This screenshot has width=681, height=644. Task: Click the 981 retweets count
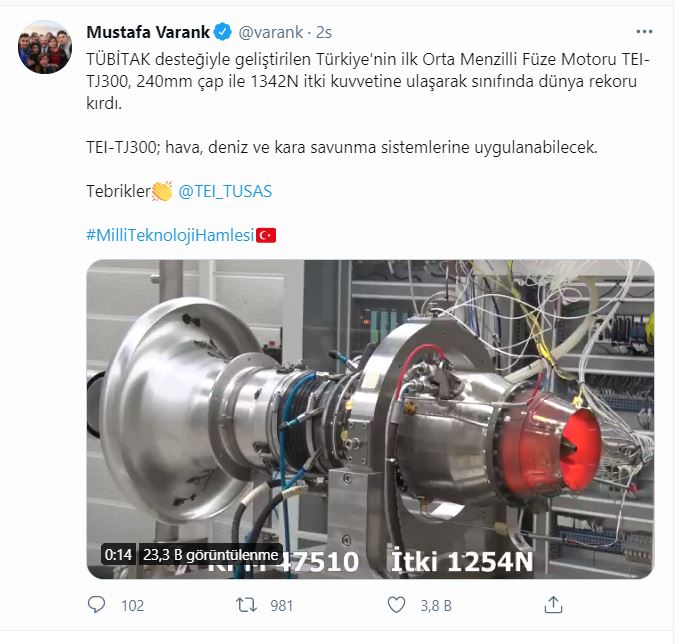281,606
